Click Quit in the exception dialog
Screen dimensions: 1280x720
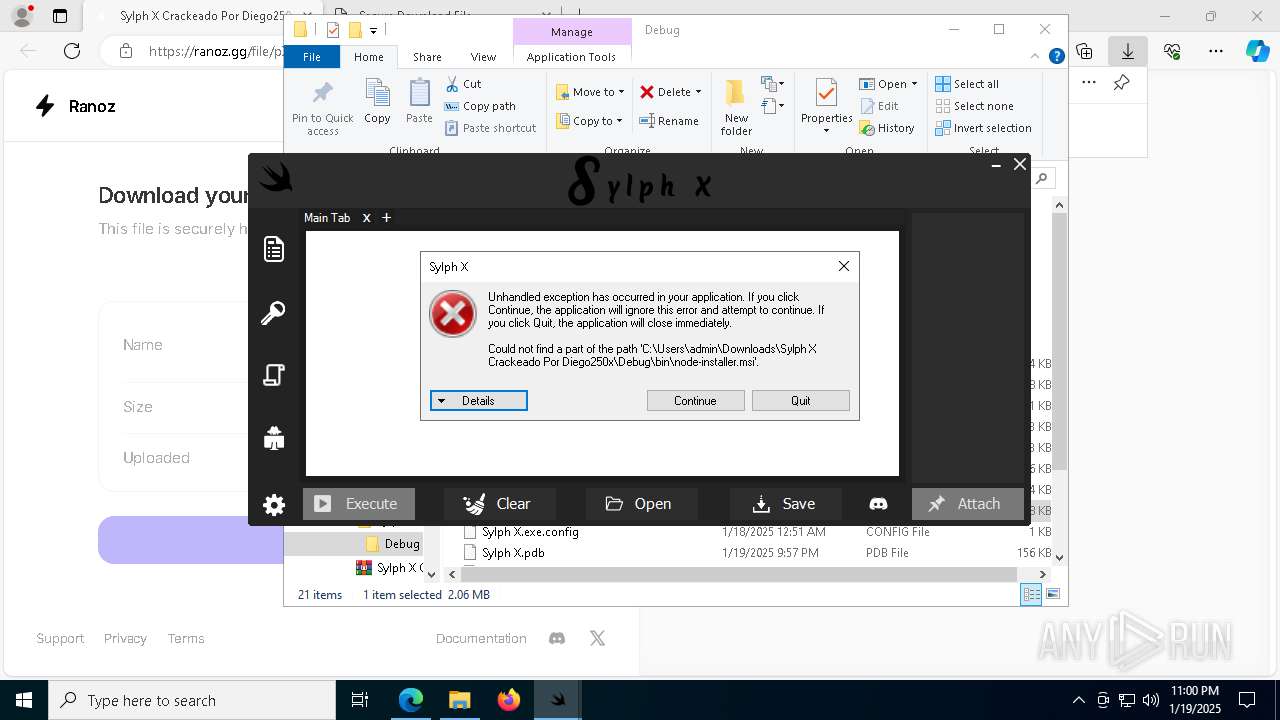coord(801,401)
